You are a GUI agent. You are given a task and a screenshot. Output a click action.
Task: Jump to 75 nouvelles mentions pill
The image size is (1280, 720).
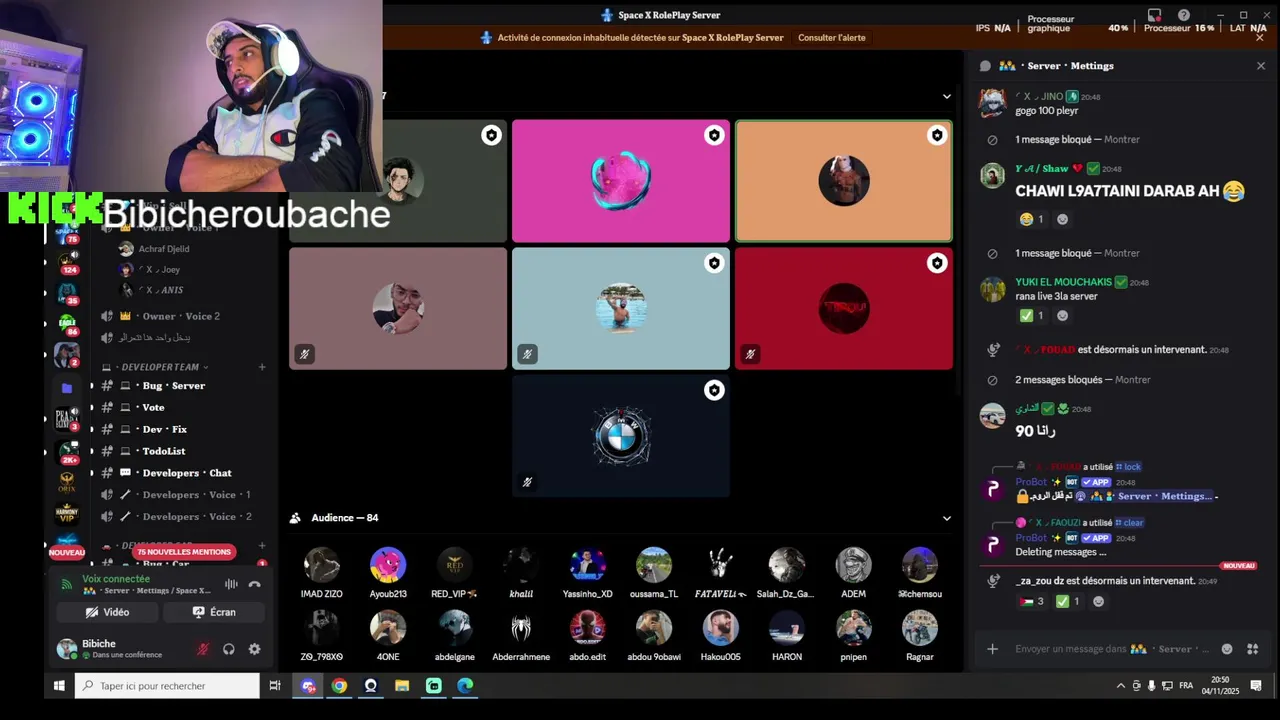184,552
